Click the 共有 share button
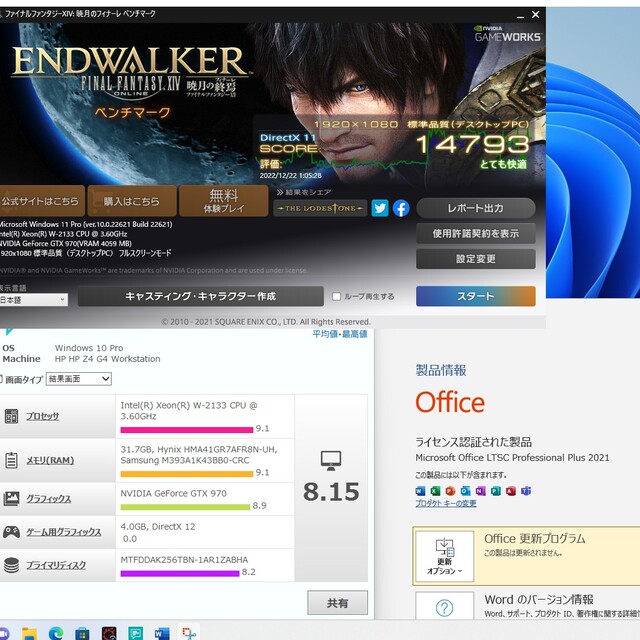Screen dimensions: 640x640 (x=337, y=603)
